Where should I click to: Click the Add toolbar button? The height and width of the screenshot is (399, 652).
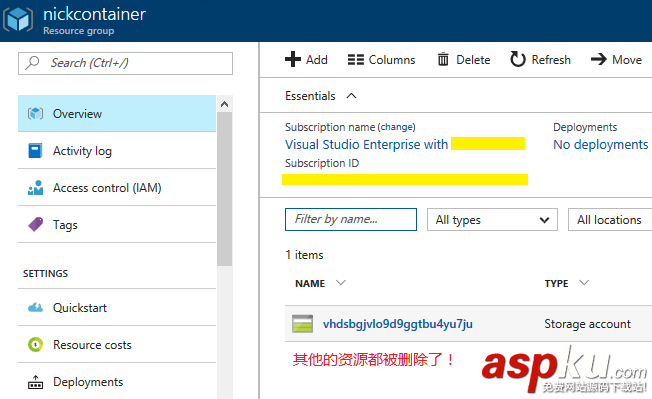(x=306, y=59)
